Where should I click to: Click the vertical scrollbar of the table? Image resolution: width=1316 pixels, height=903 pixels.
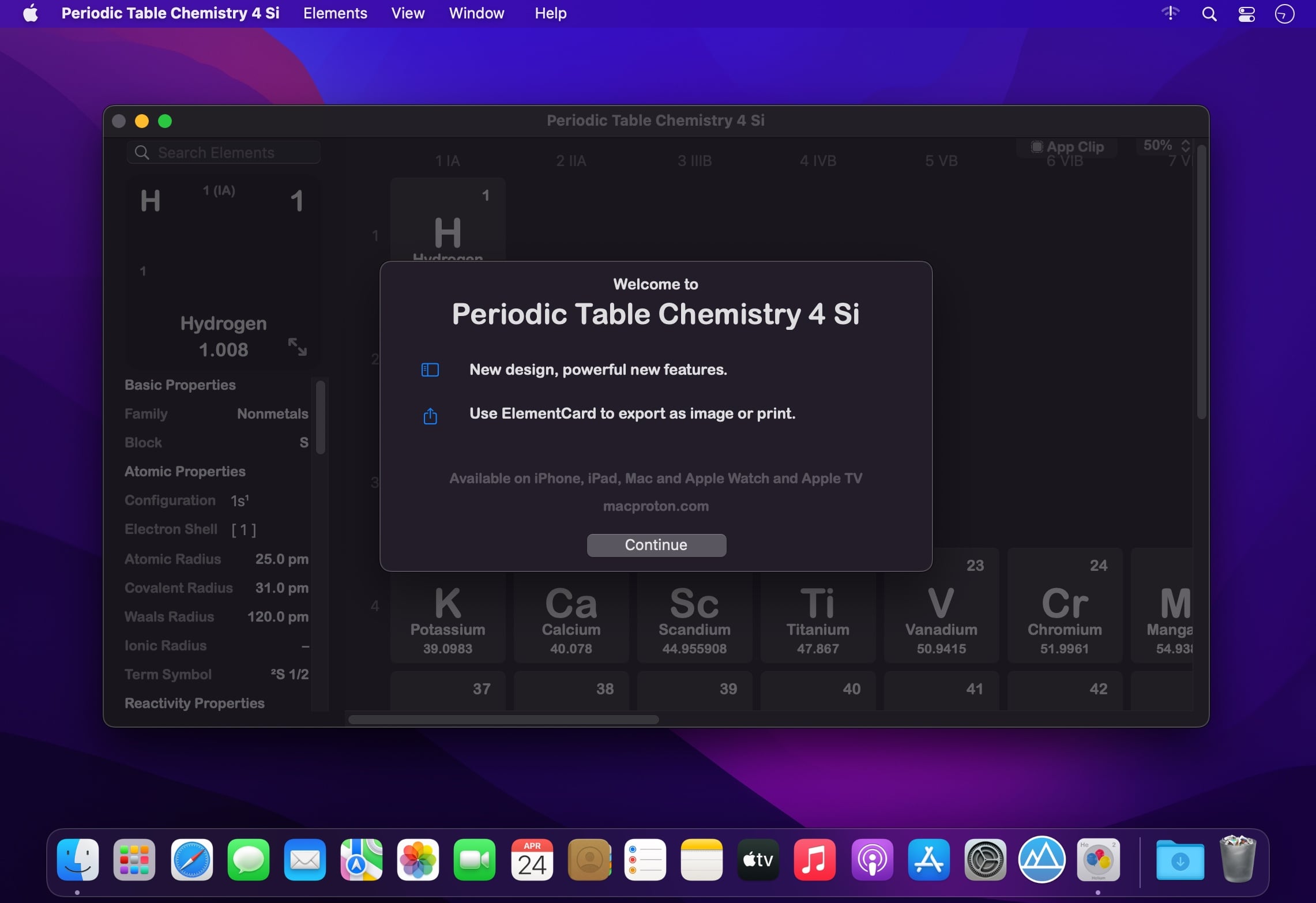[x=1202, y=281]
